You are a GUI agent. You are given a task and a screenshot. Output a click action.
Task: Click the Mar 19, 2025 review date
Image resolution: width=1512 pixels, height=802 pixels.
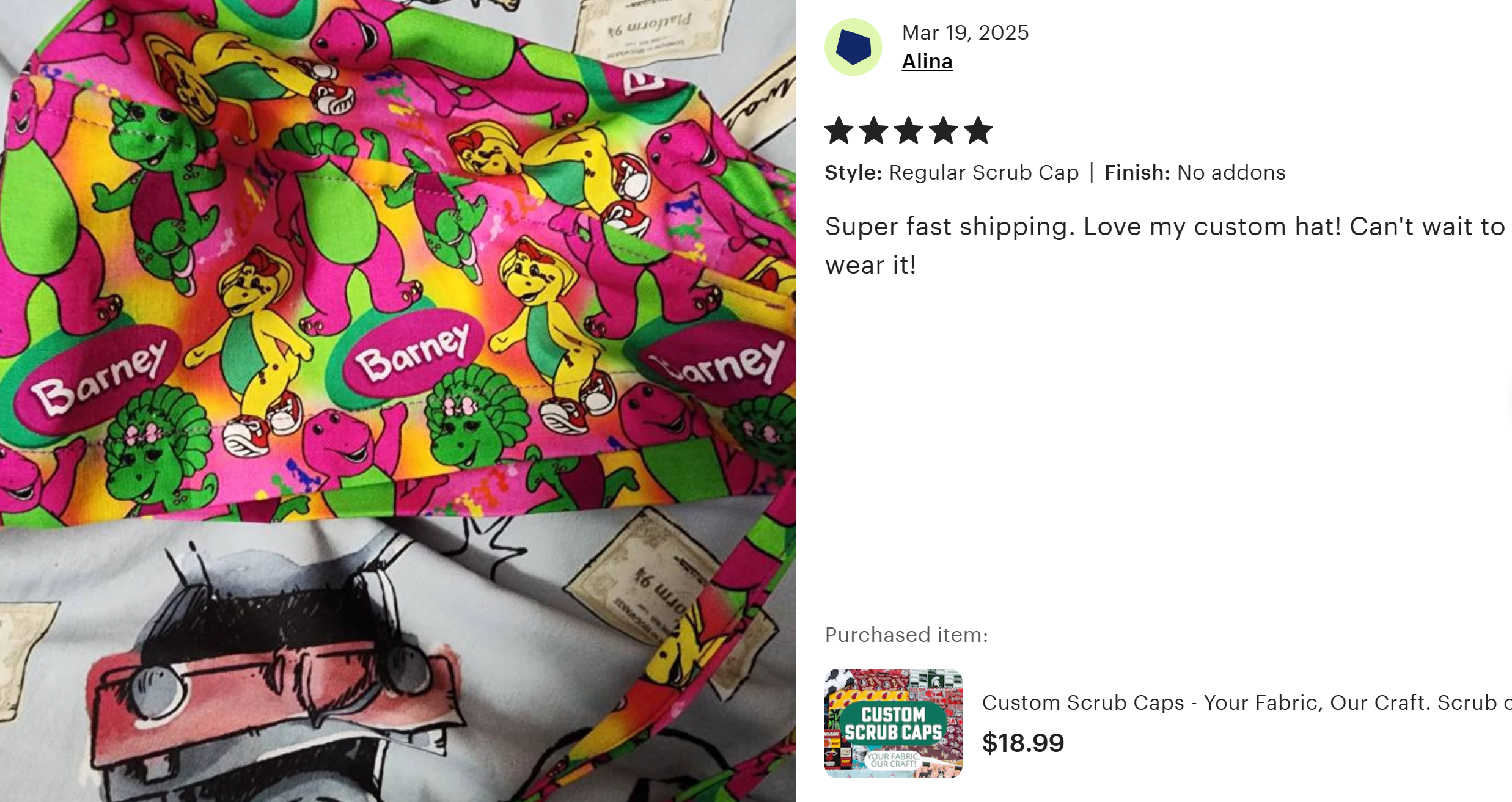click(x=965, y=32)
